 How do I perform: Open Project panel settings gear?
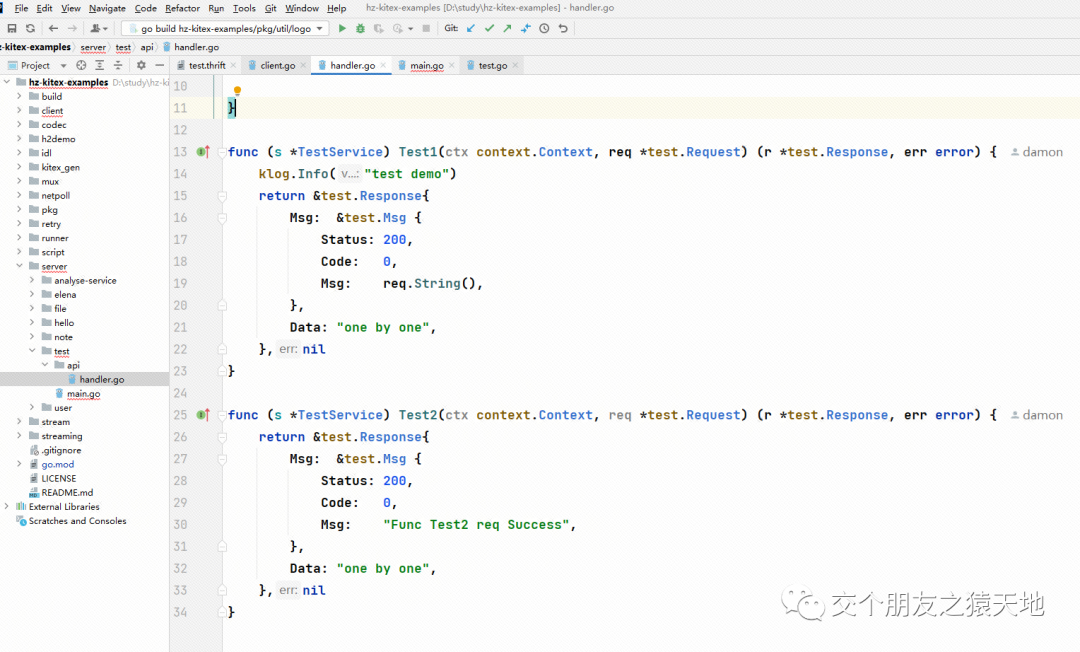141,65
